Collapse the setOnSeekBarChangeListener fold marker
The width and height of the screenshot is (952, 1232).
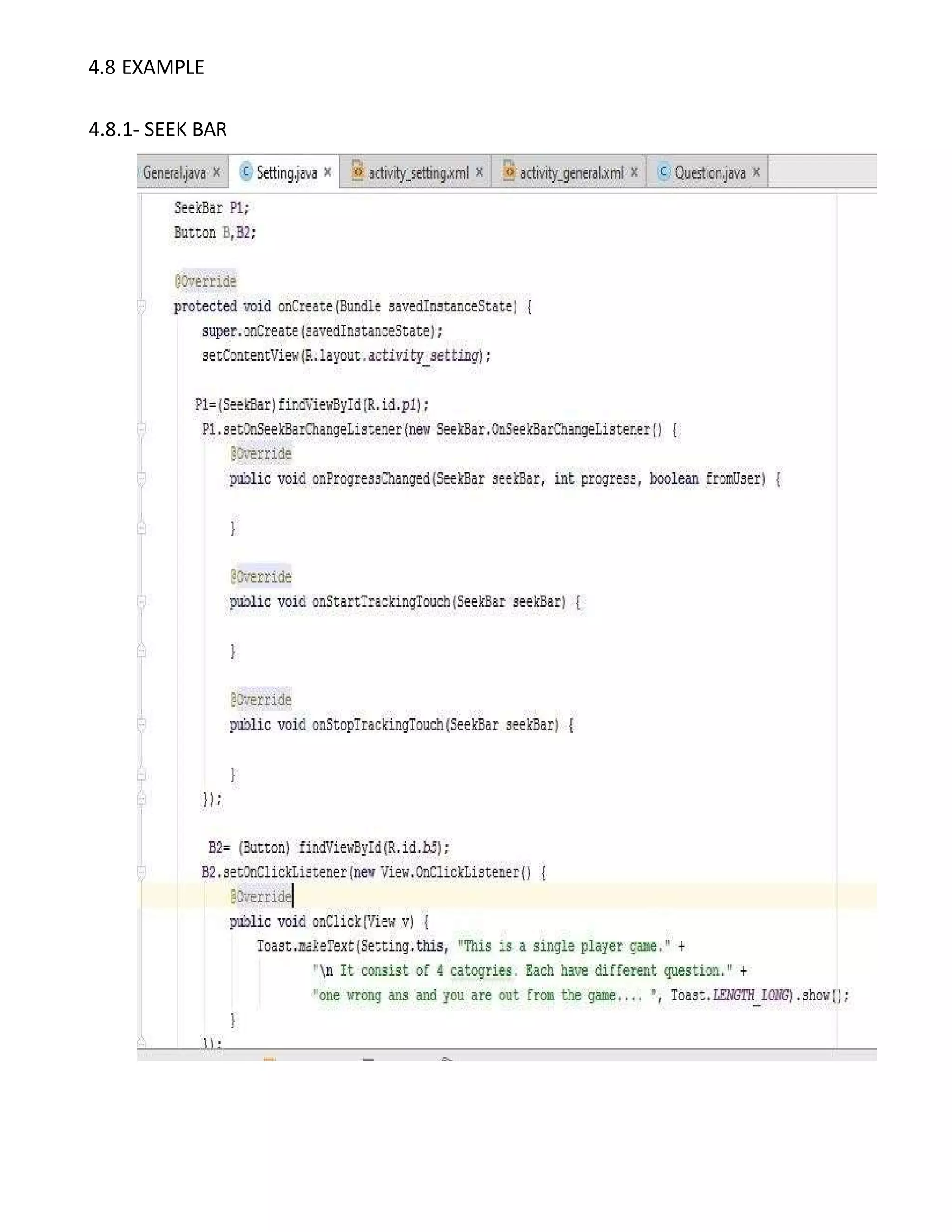[x=142, y=430]
